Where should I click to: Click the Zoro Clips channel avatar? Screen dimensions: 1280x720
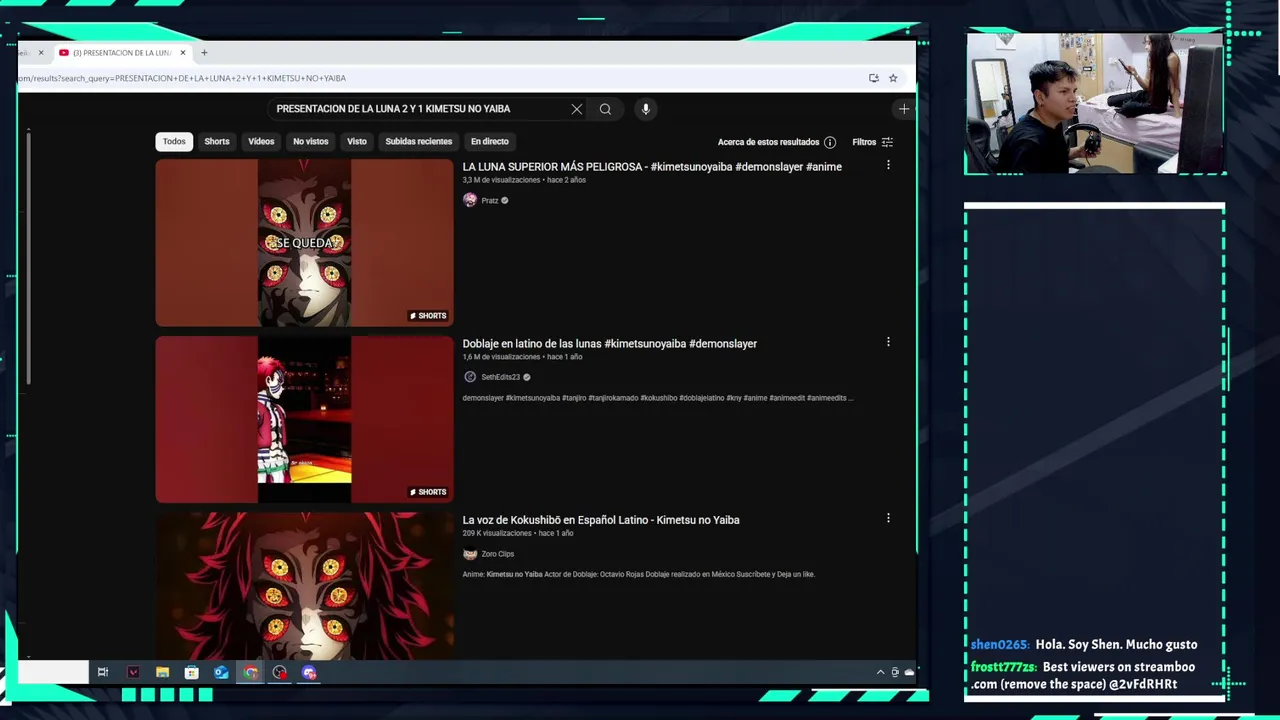click(x=470, y=554)
